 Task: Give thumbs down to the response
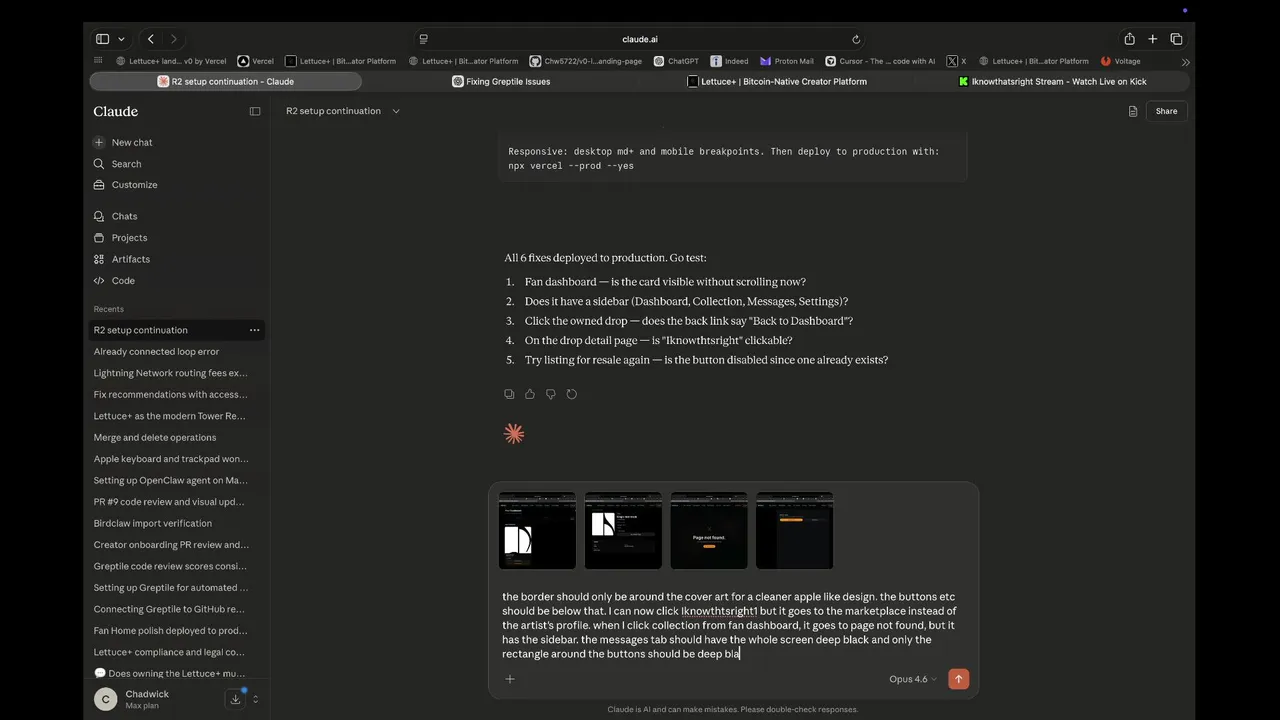click(551, 394)
